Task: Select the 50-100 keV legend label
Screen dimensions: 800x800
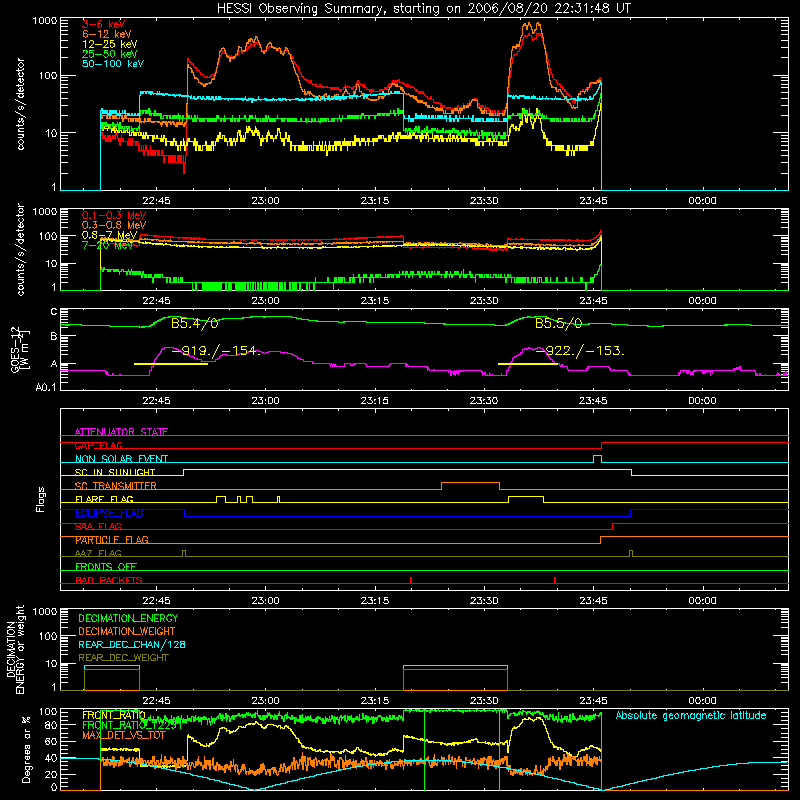Action: [x=113, y=64]
